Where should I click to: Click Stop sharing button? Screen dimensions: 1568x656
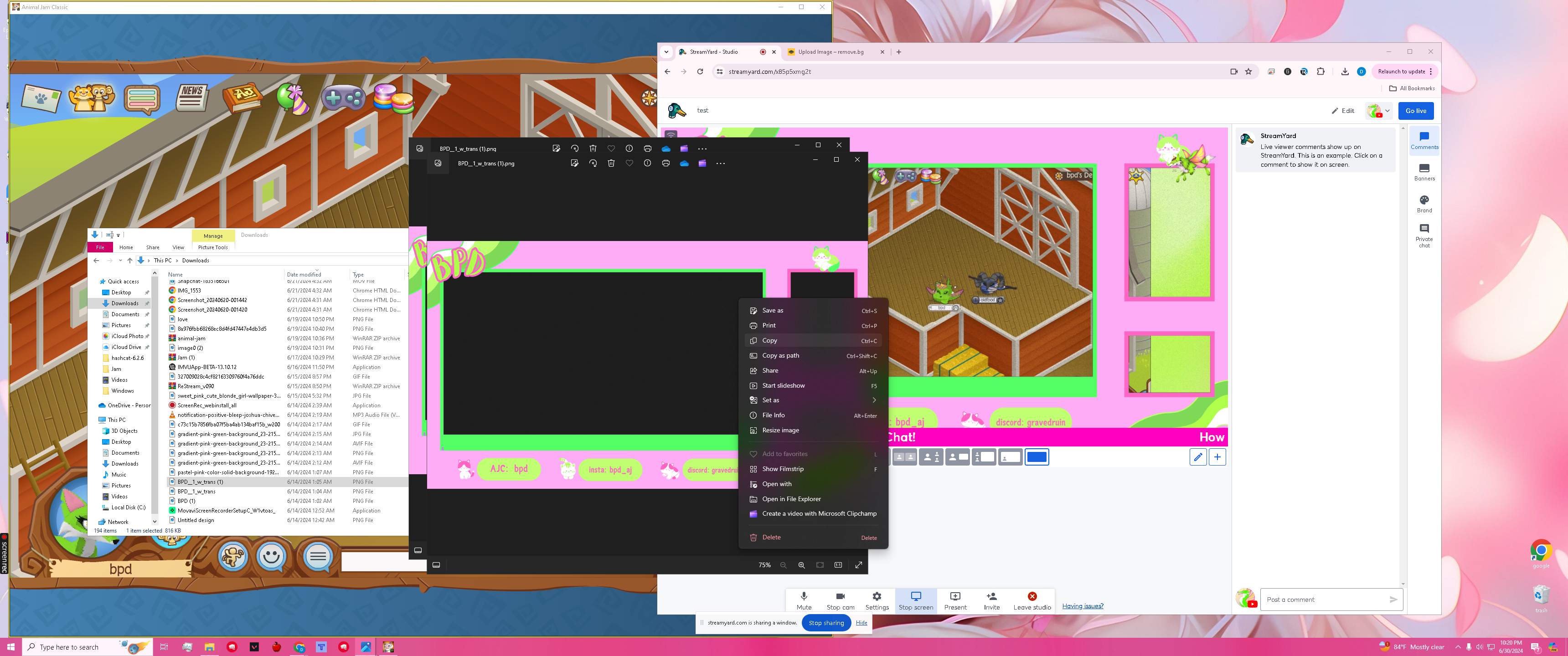pyautogui.click(x=826, y=623)
